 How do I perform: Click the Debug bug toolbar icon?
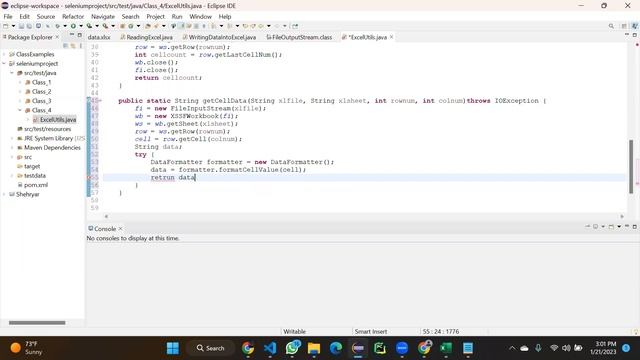tap(57, 26)
